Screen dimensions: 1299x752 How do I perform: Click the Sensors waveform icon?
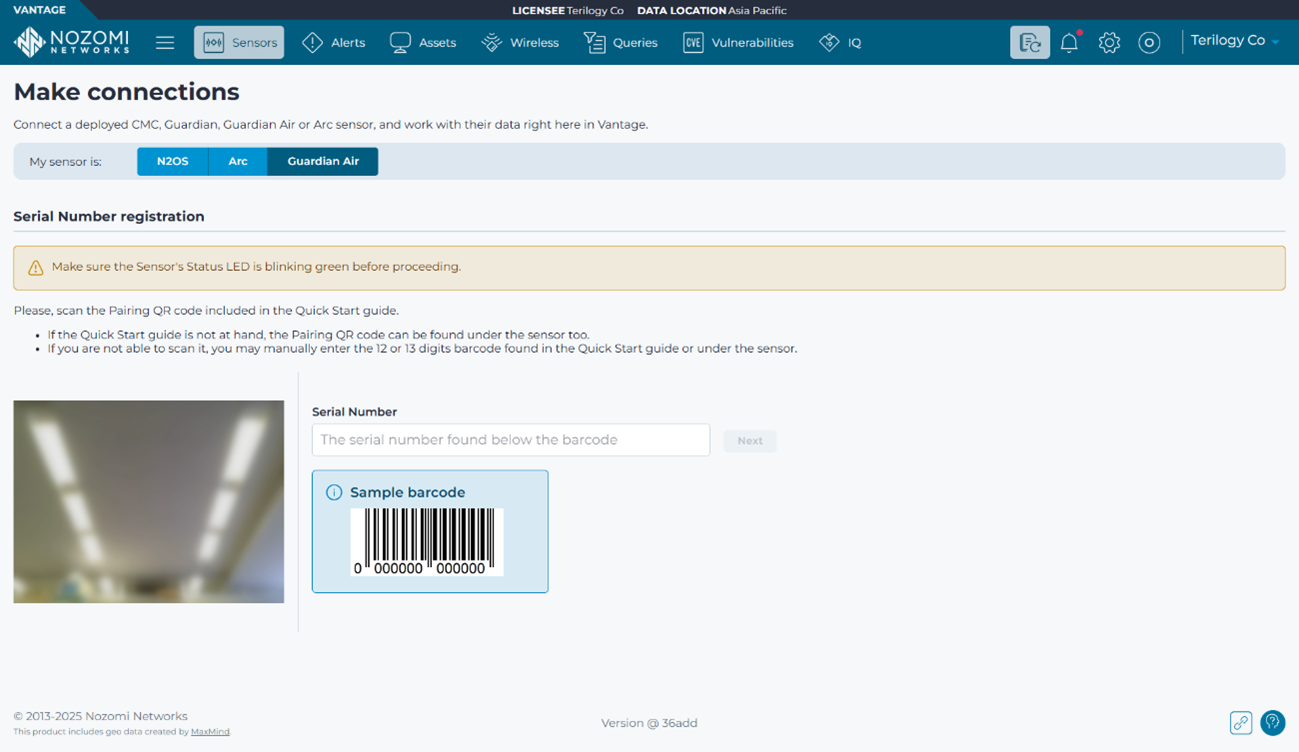pos(213,42)
